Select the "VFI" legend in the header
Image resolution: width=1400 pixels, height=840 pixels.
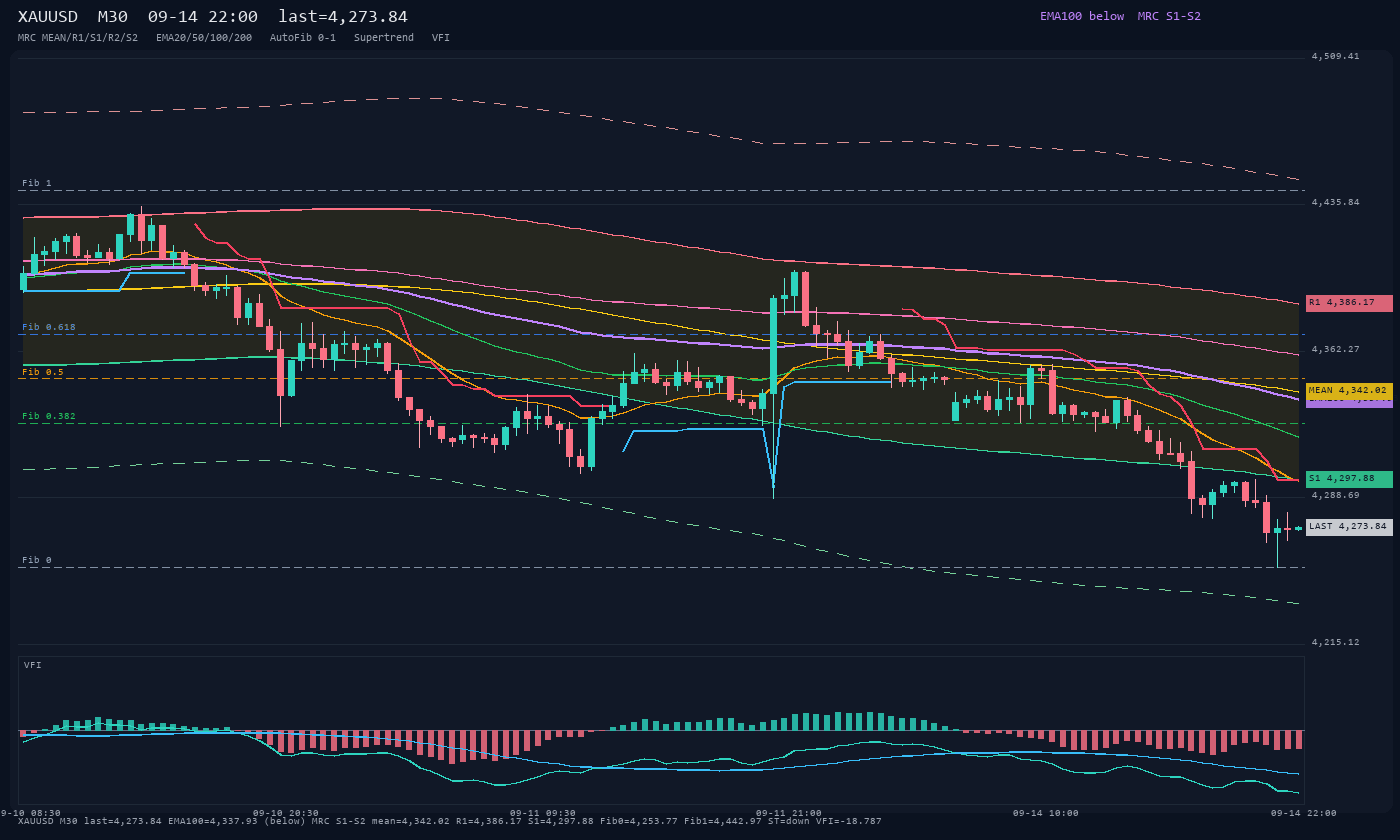(441, 38)
